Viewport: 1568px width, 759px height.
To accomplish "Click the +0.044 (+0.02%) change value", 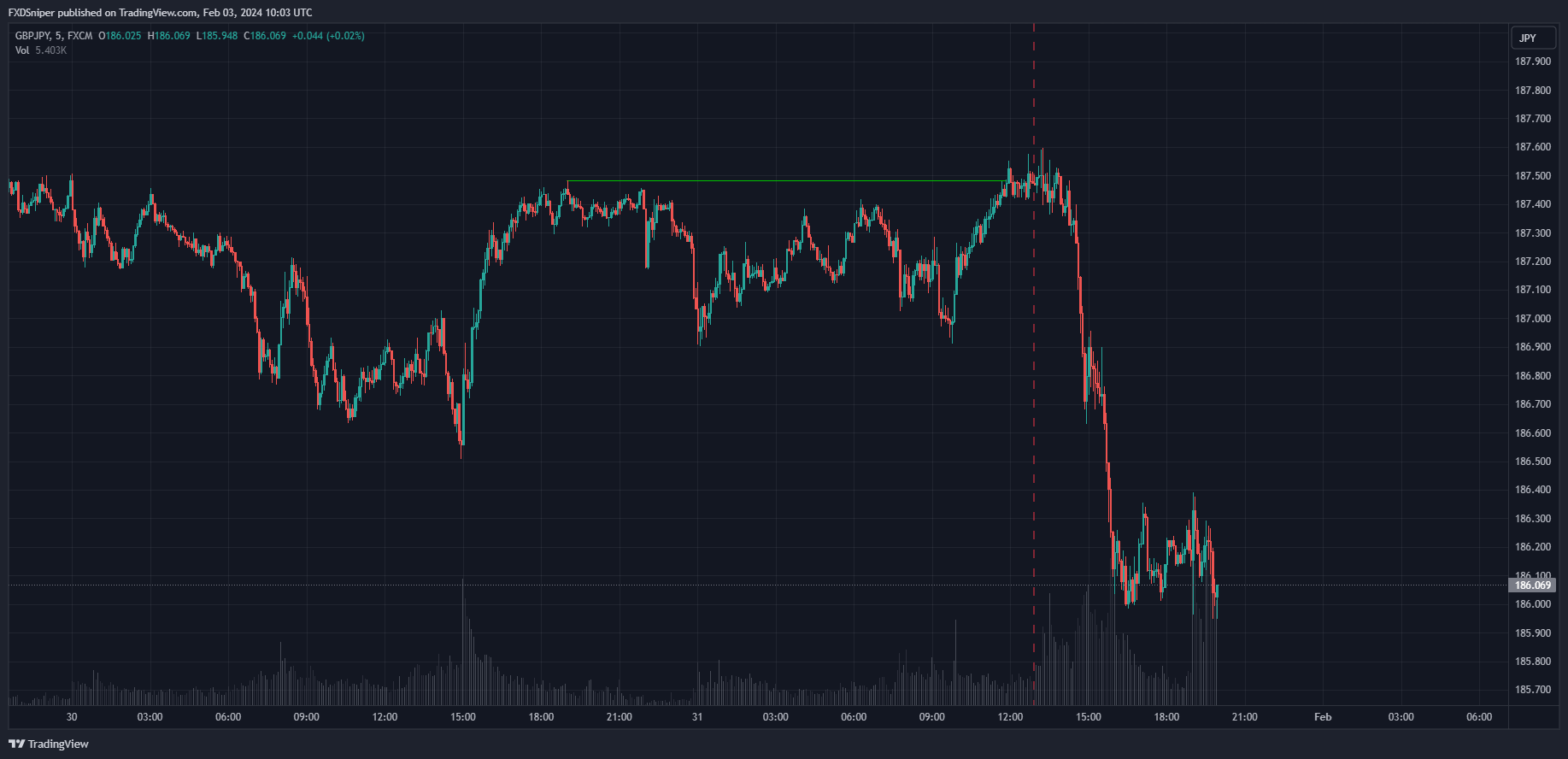I will tap(328, 36).
